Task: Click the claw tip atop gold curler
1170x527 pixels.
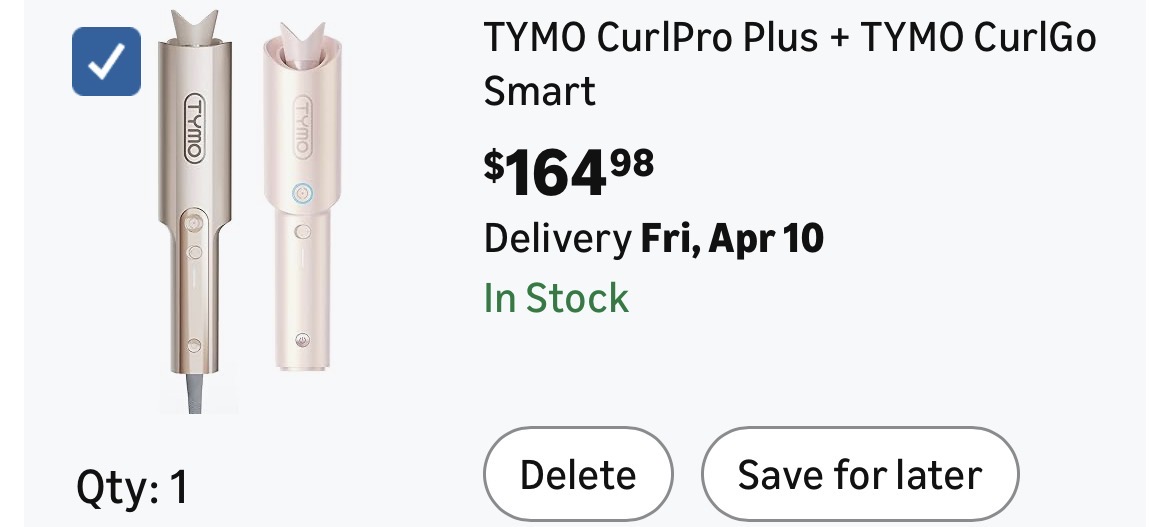Action: coord(194,26)
